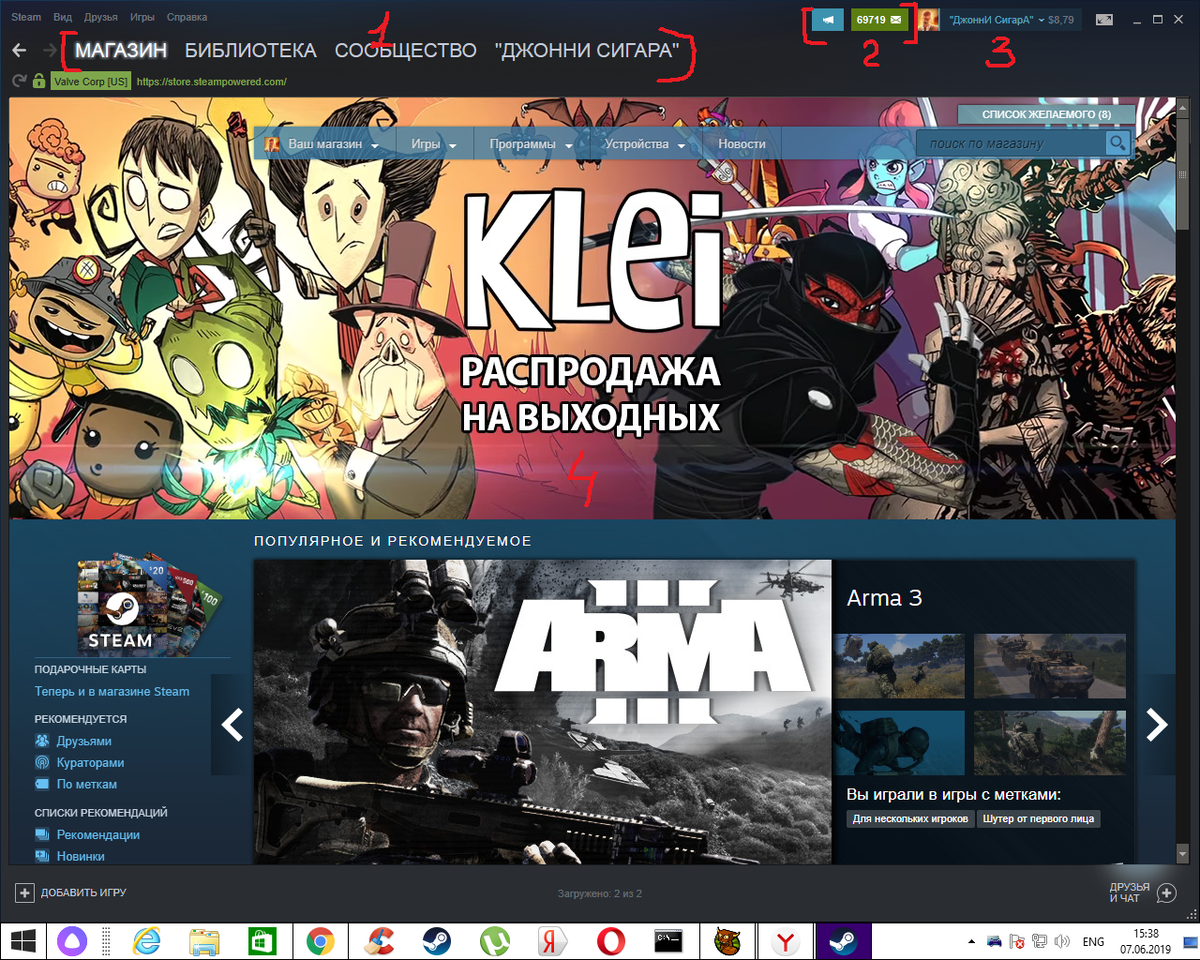The height and width of the screenshot is (960, 1200).
Task: Switch Steam to Big Picture mode icon
Action: pyautogui.click(x=1104, y=19)
